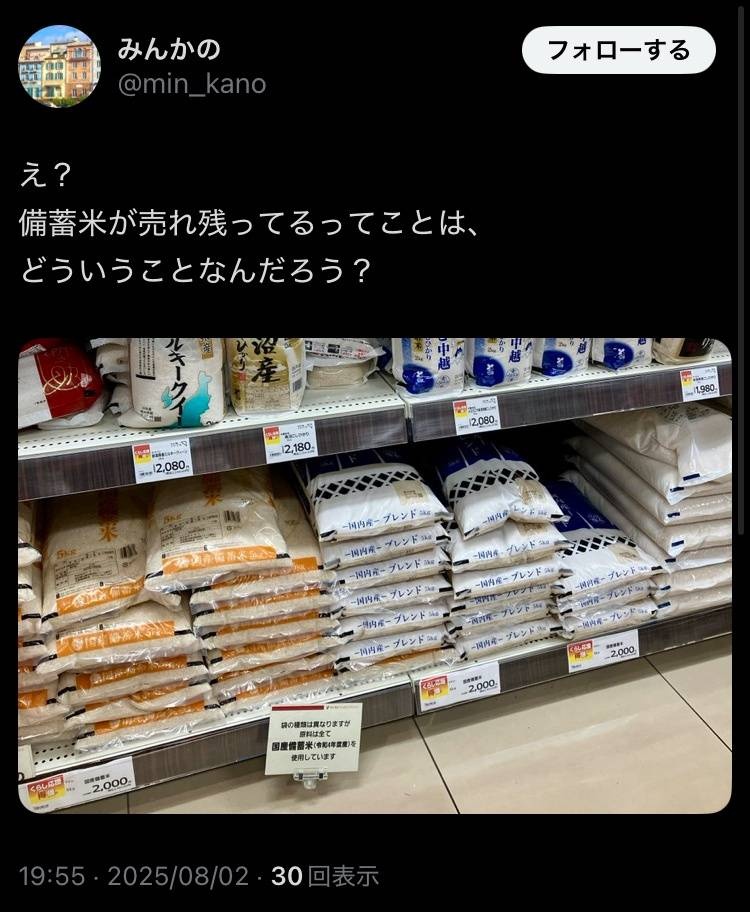Select the tweet line starting 備蓄米が売れ残ってる
Image resolution: width=750 pixels, height=912 pixels.
coord(250,223)
